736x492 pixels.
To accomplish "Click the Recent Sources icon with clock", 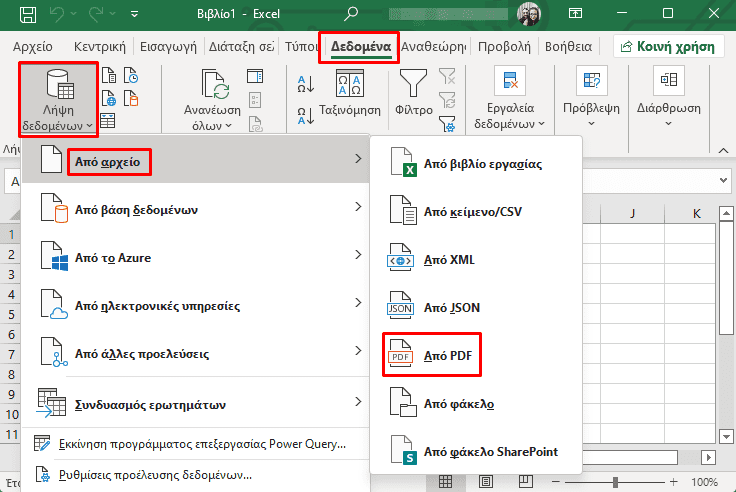I will click(131, 75).
